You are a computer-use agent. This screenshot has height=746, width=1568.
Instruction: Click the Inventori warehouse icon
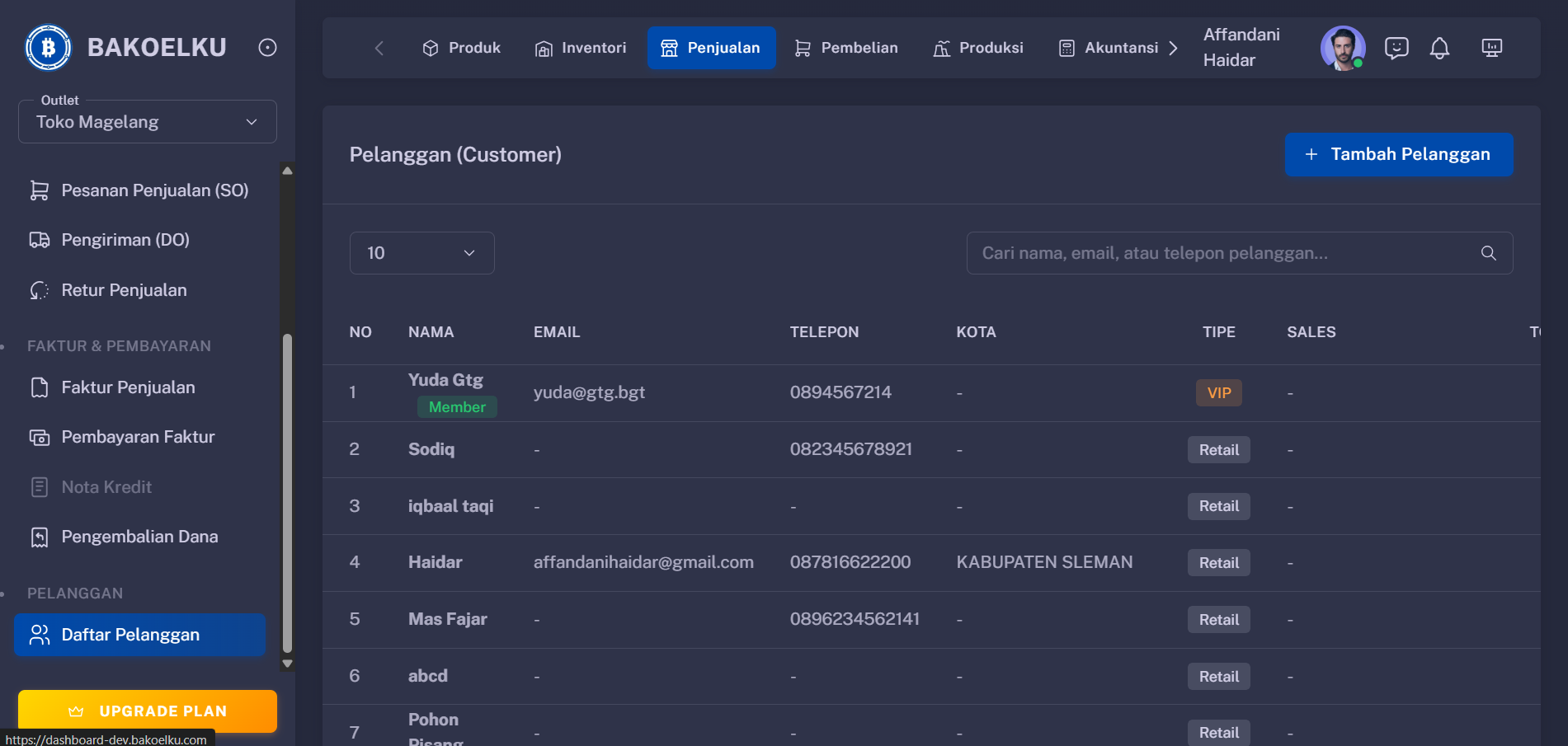coord(544,48)
